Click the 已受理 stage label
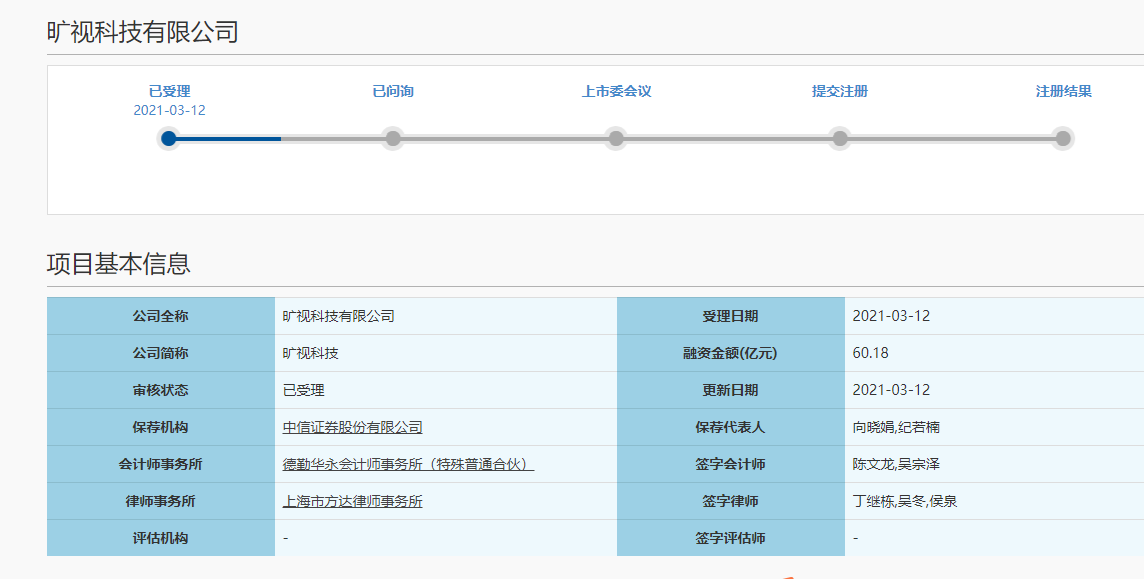Viewport: 1144px width, 579px height. click(x=169, y=91)
